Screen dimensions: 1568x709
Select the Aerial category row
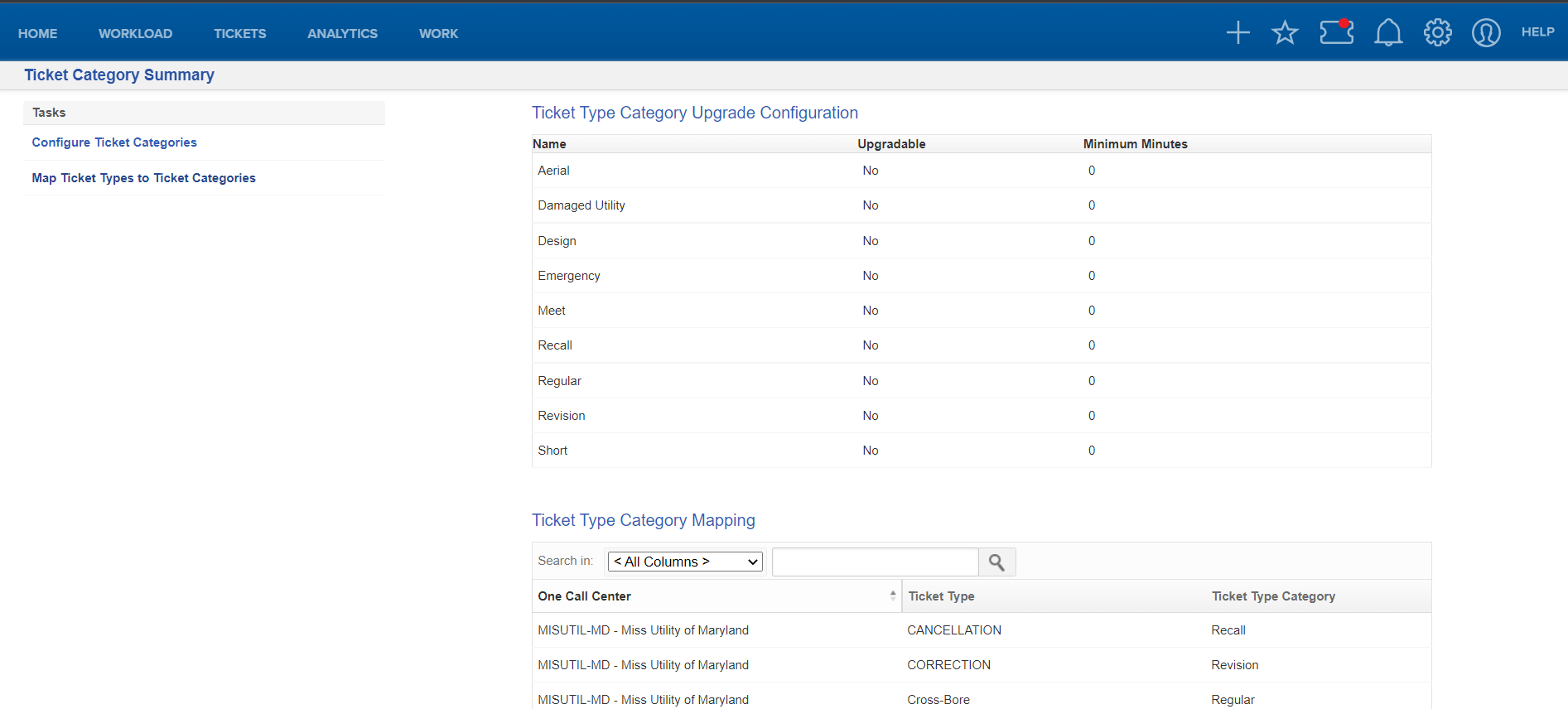coord(982,171)
